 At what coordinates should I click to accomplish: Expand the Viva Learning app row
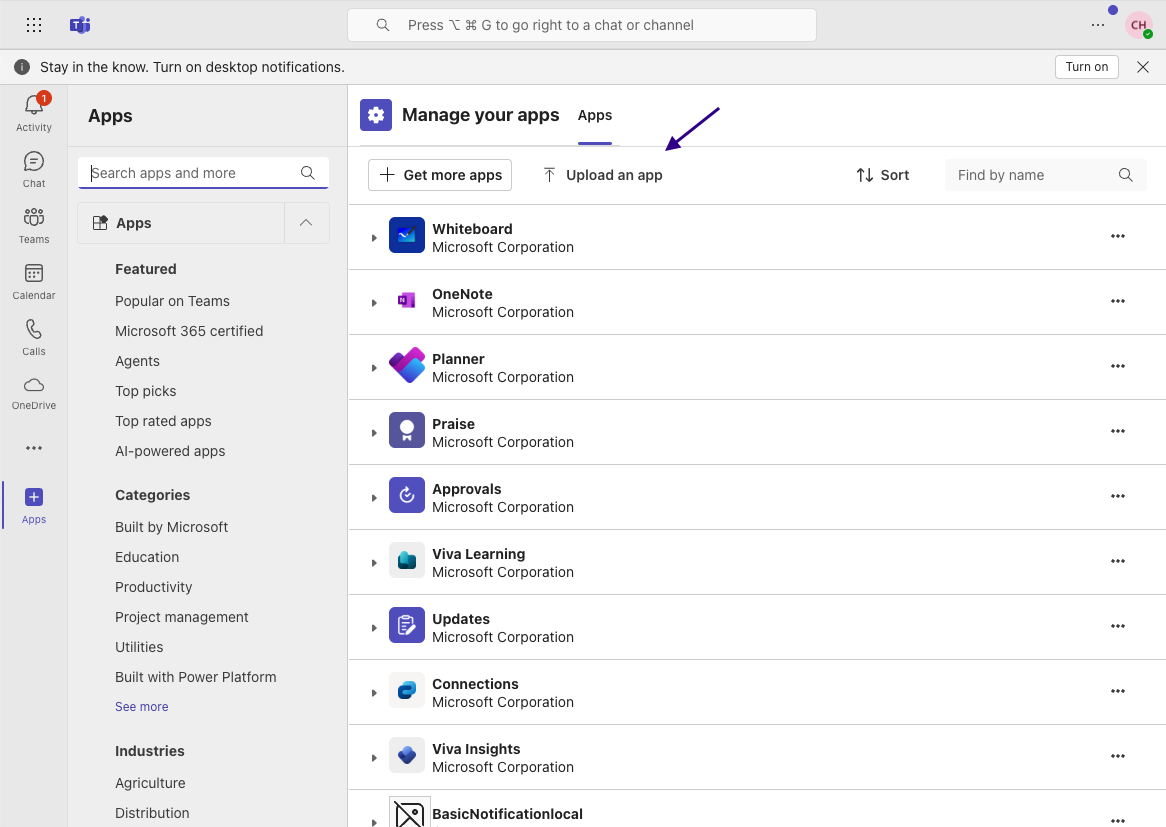[374, 563]
